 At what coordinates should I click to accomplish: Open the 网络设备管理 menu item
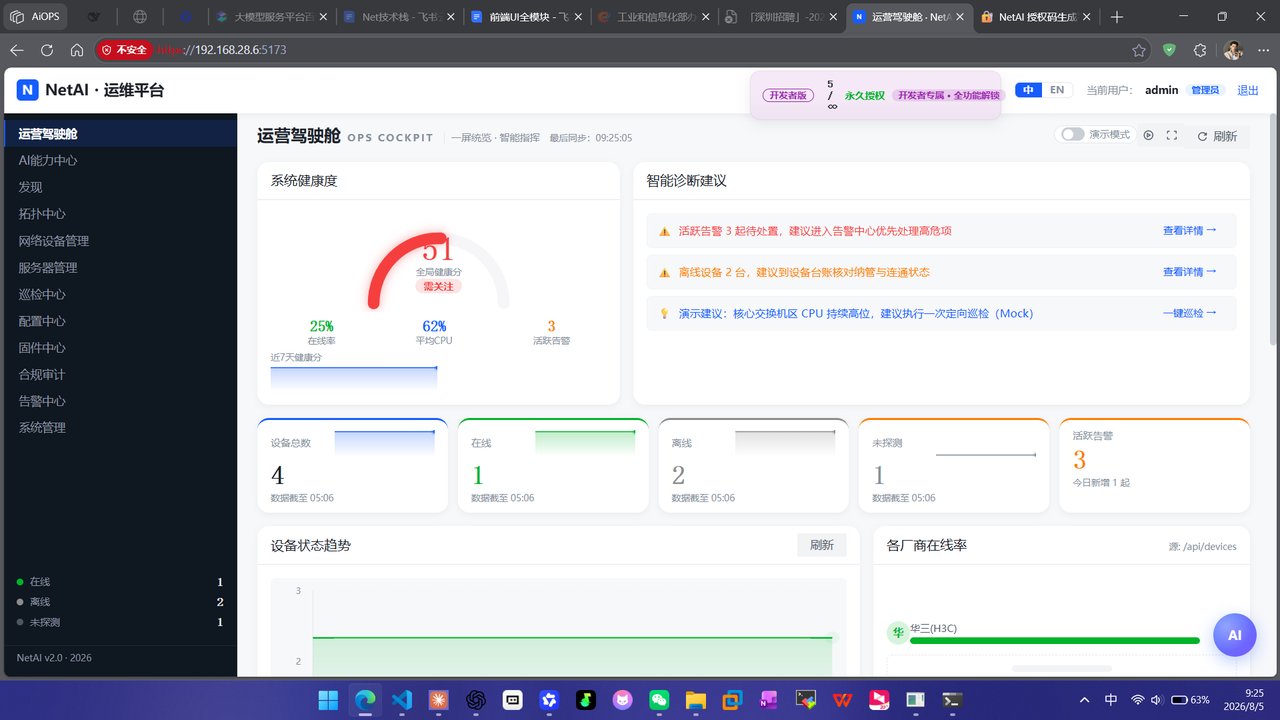click(119, 241)
